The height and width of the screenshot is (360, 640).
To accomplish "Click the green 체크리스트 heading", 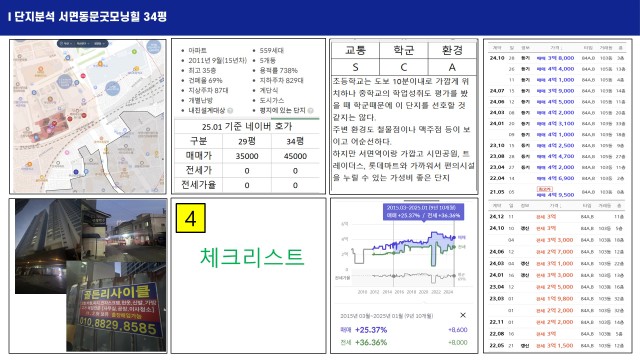I will coord(252,257).
